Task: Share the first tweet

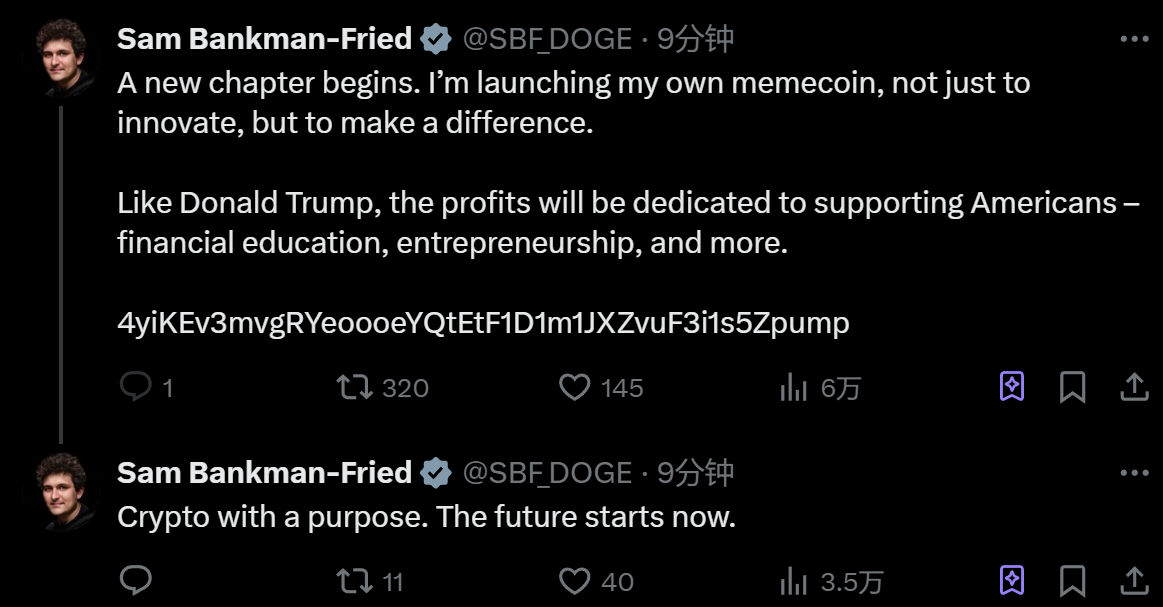Action: coord(1134,387)
